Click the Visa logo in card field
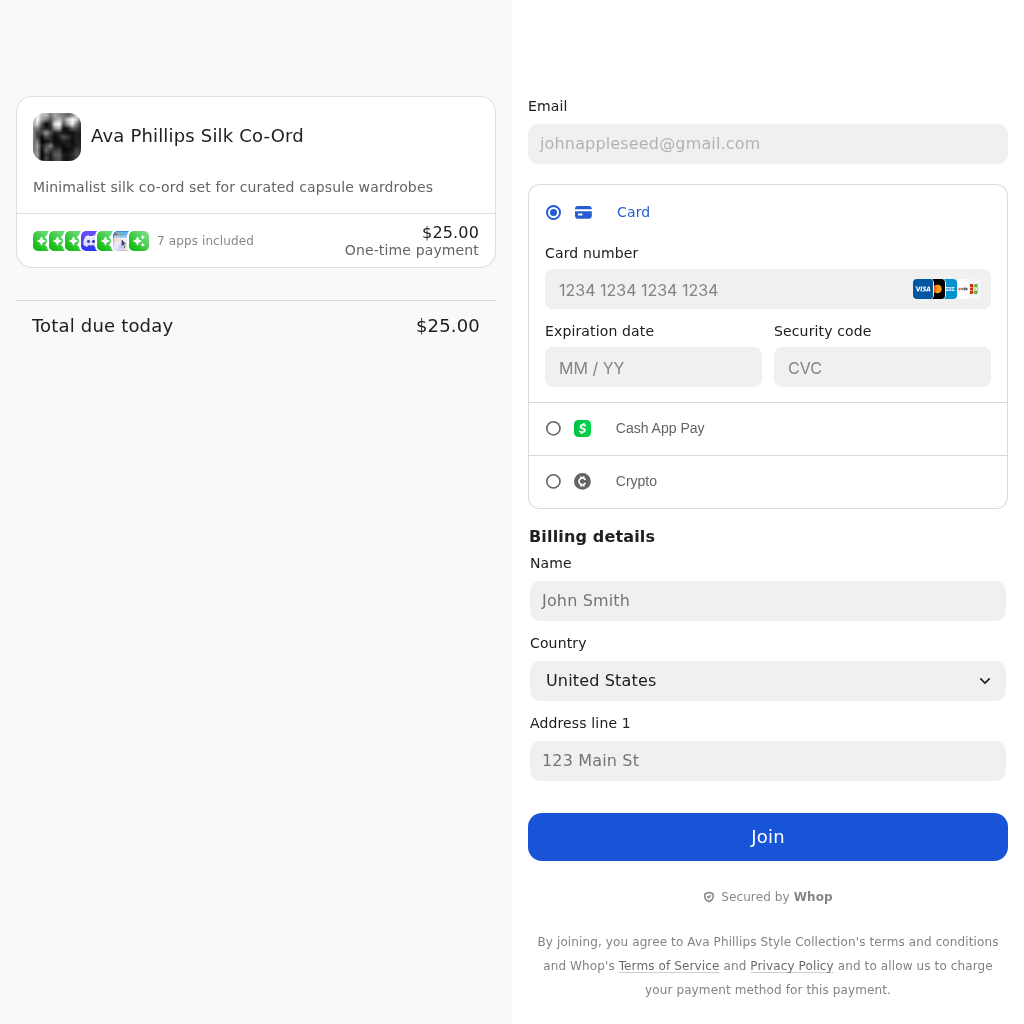1024x1024 pixels. click(x=922, y=289)
